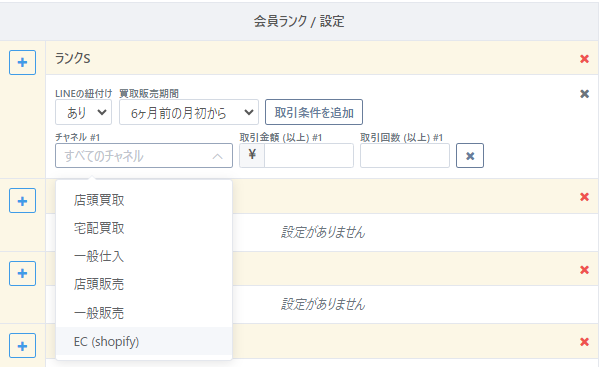Choose 店頭販売 in the channel list
The width and height of the screenshot is (602, 367).
point(144,284)
